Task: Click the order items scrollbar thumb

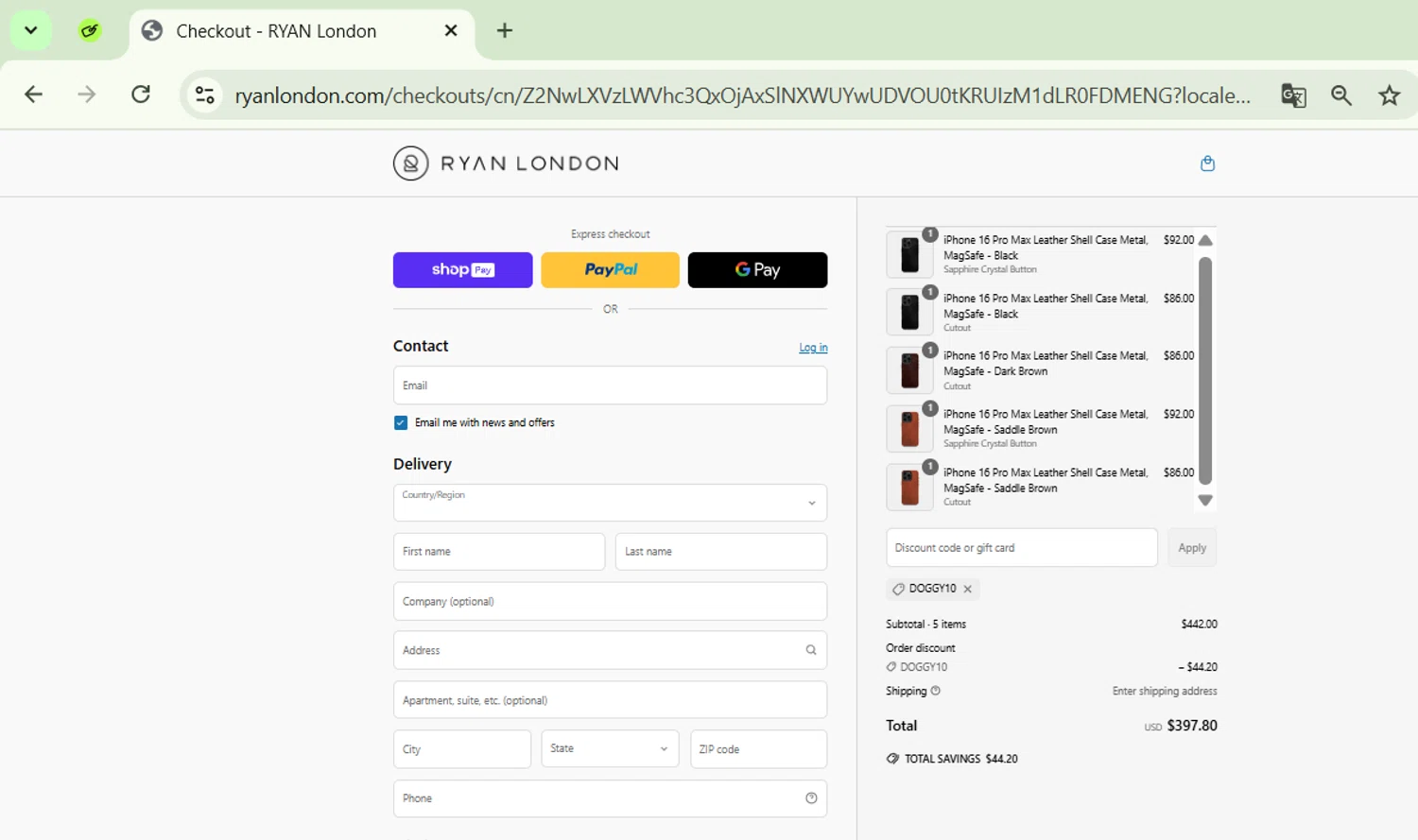Action: coord(1205,370)
